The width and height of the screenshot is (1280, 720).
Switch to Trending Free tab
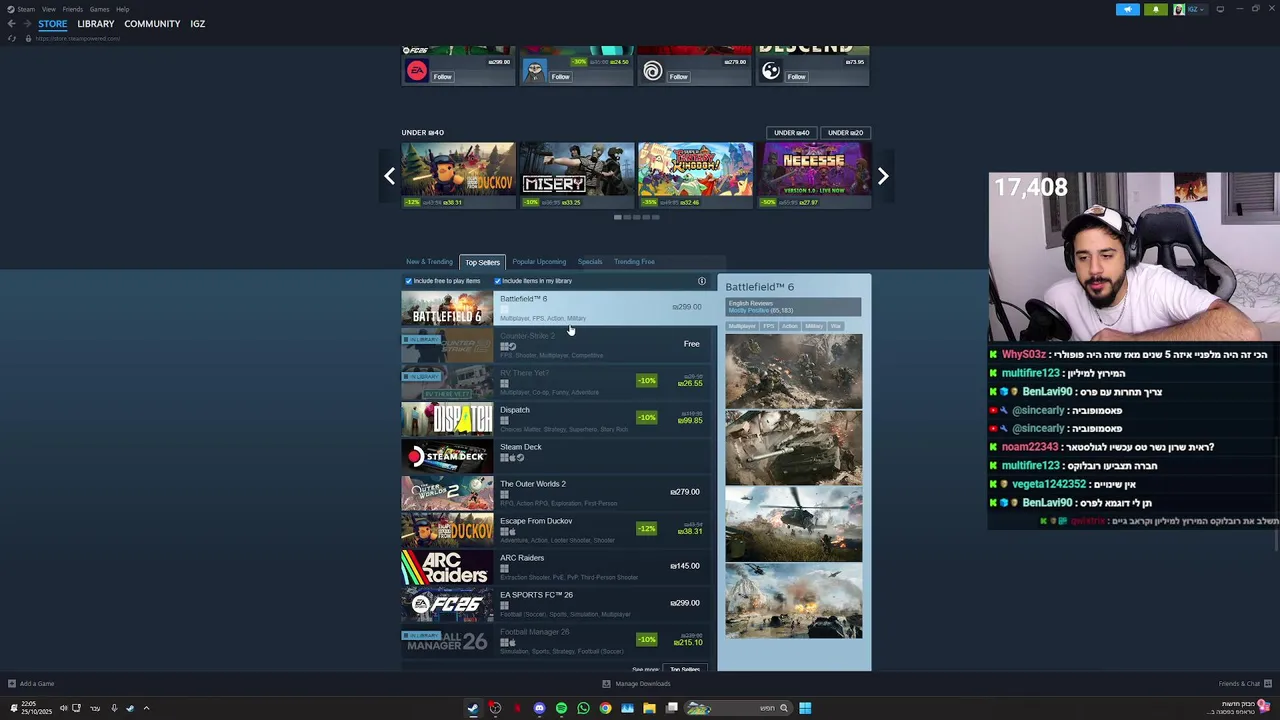[634, 262]
